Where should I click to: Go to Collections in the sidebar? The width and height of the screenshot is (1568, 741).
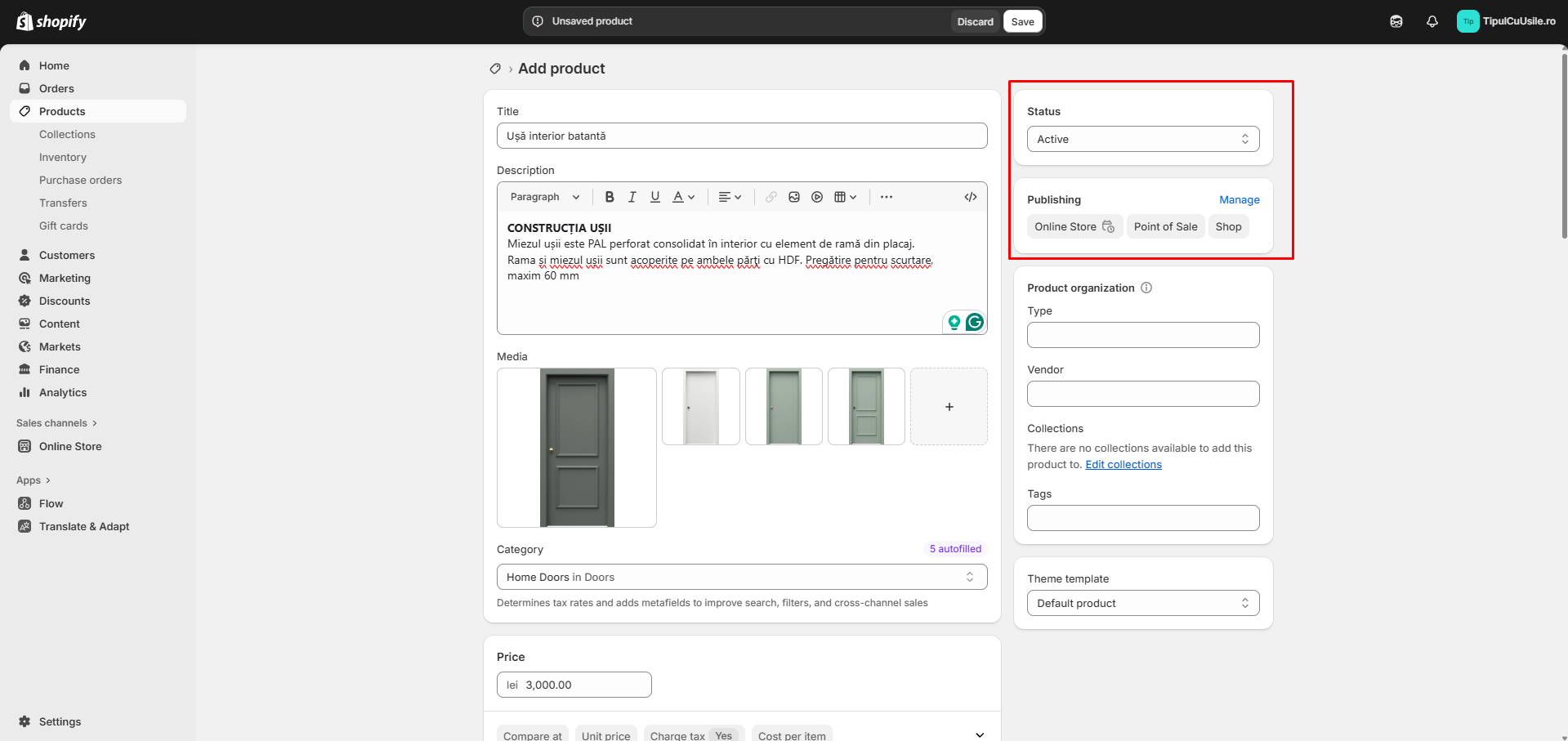click(67, 134)
